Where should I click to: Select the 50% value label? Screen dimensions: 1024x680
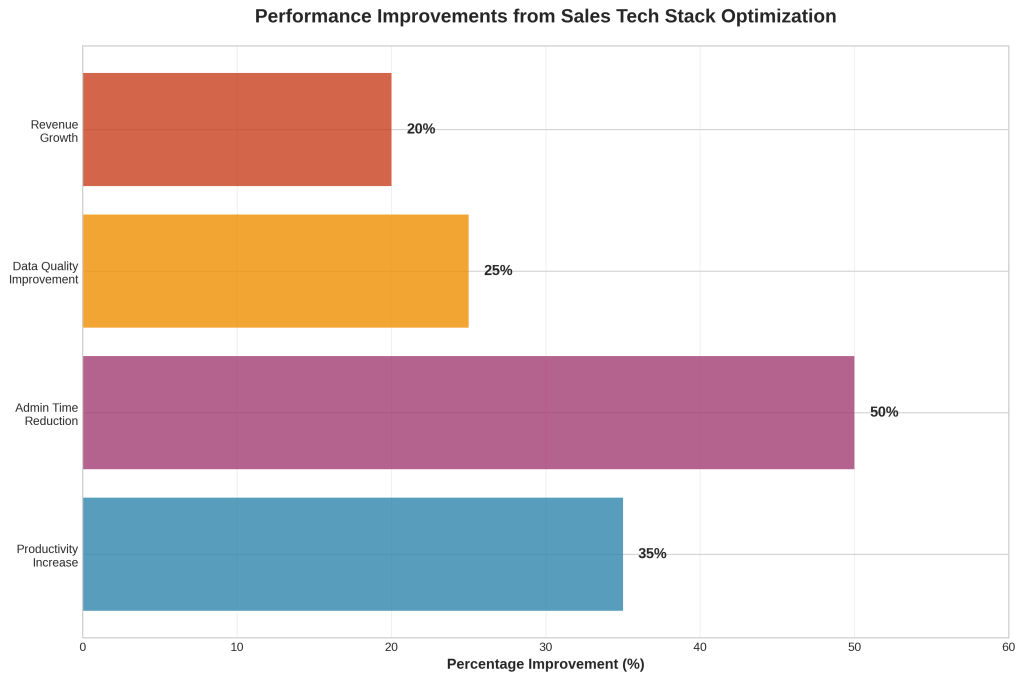[884, 412]
